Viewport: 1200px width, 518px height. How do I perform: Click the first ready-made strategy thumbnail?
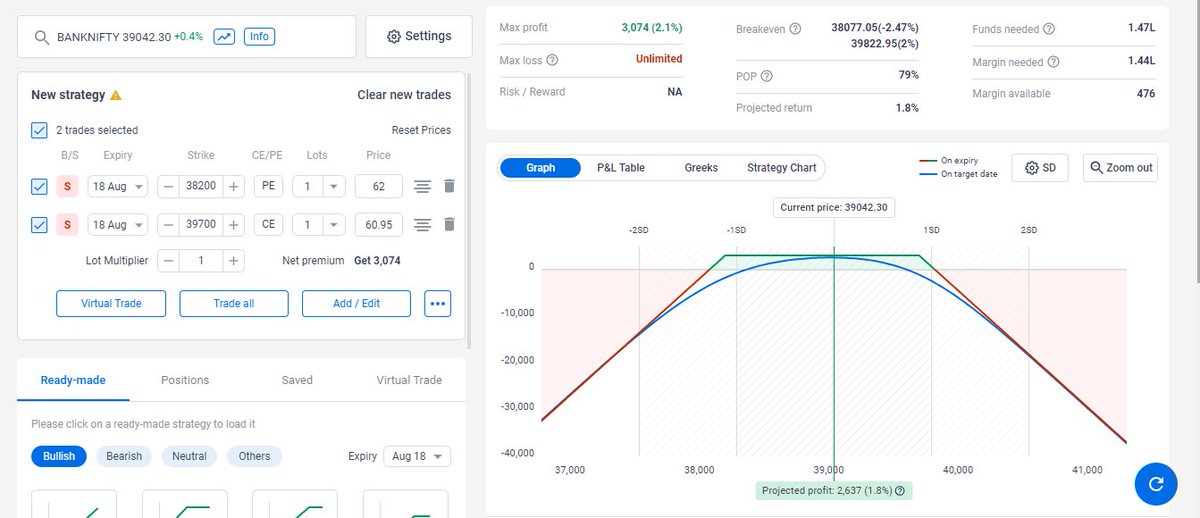[74, 504]
